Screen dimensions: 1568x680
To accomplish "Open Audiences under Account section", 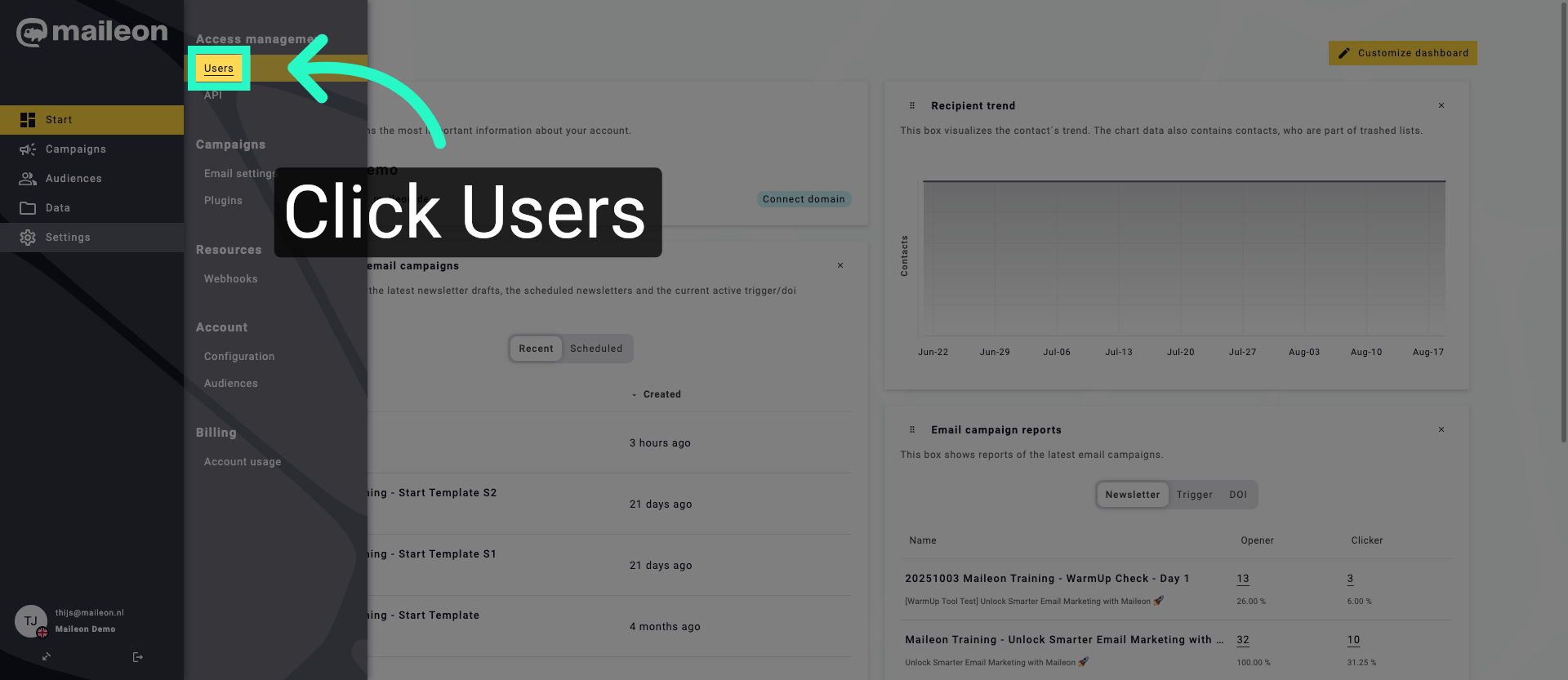I will point(231,384).
